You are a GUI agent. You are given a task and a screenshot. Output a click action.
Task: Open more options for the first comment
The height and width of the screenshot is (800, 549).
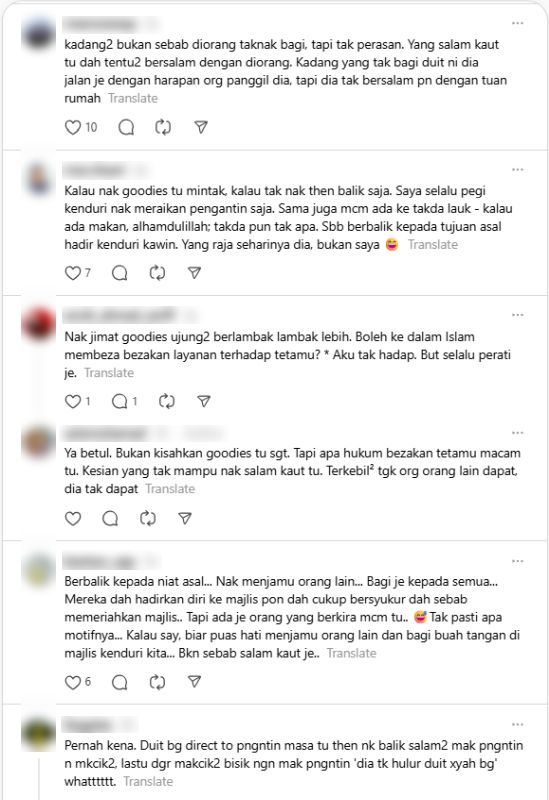pos(517,23)
